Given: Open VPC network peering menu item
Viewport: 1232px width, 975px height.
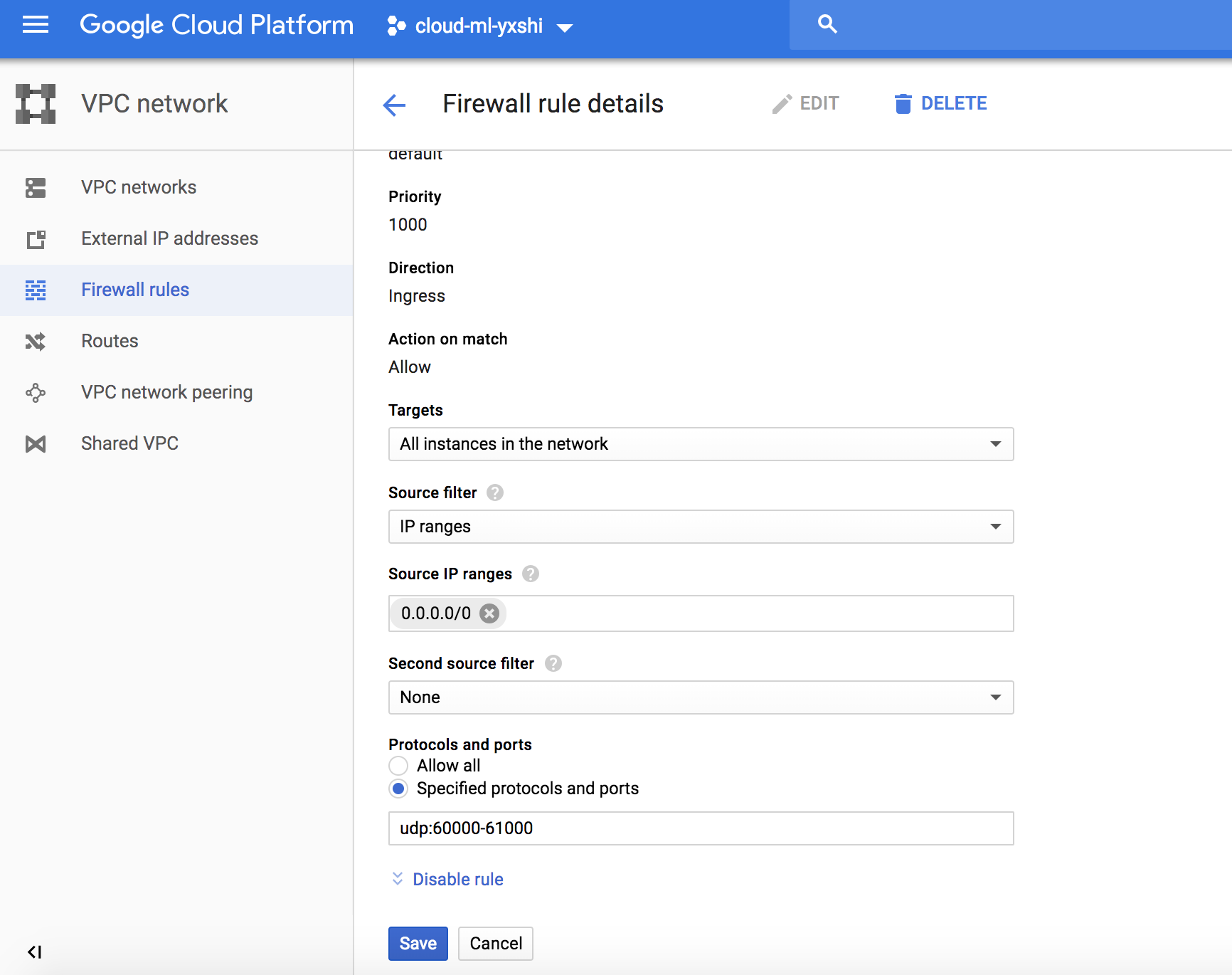Looking at the screenshot, I should [x=176, y=393].
